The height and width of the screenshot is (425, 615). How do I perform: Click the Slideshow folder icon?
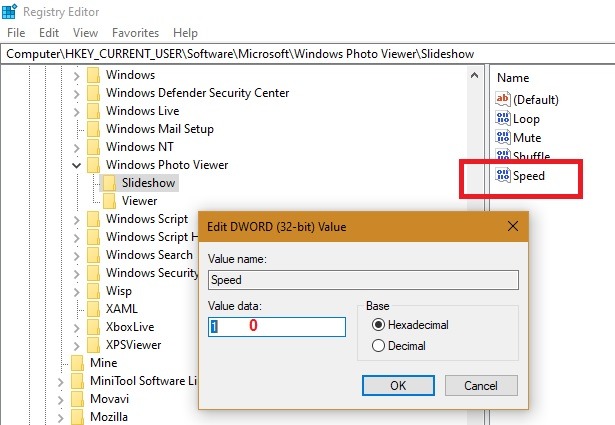[x=109, y=183]
